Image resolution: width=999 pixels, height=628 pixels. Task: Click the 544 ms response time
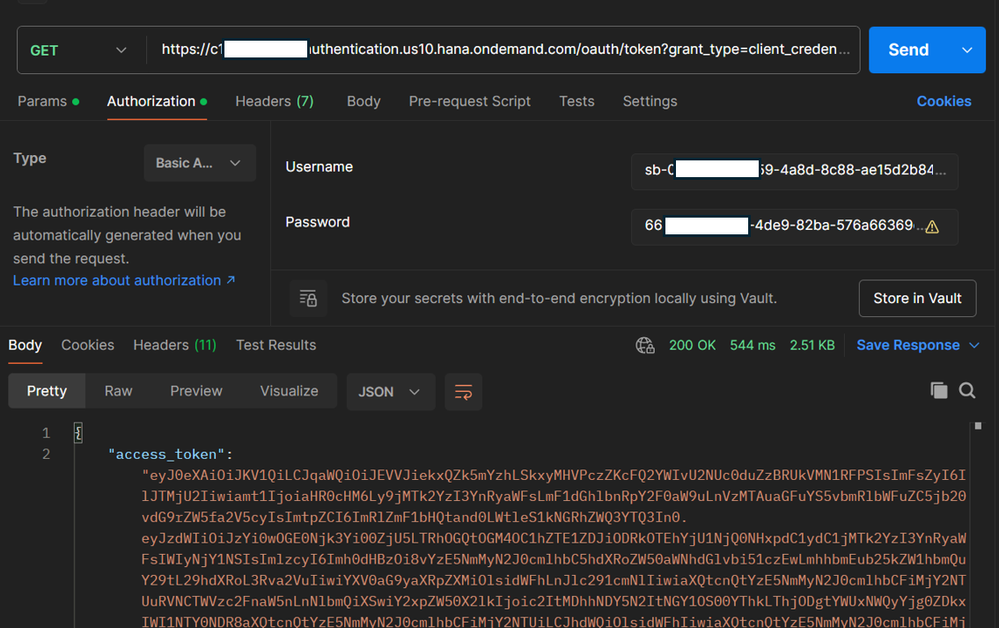[x=752, y=345]
